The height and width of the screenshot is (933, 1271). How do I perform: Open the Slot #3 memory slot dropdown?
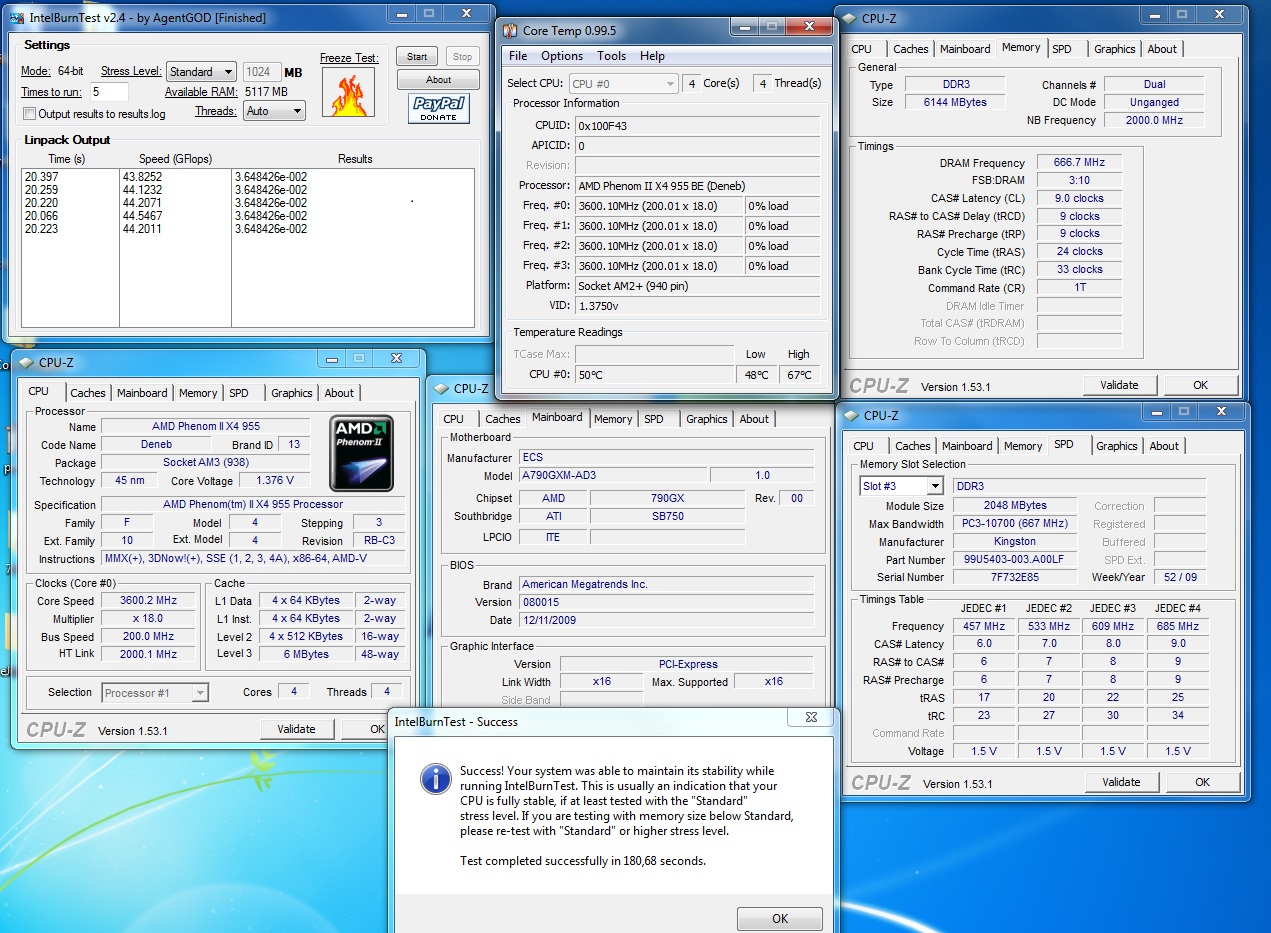901,486
